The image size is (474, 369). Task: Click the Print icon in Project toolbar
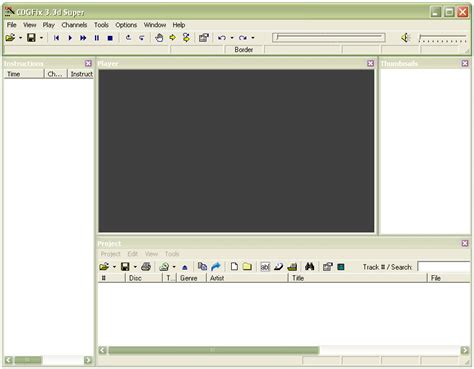(x=146, y=267)
